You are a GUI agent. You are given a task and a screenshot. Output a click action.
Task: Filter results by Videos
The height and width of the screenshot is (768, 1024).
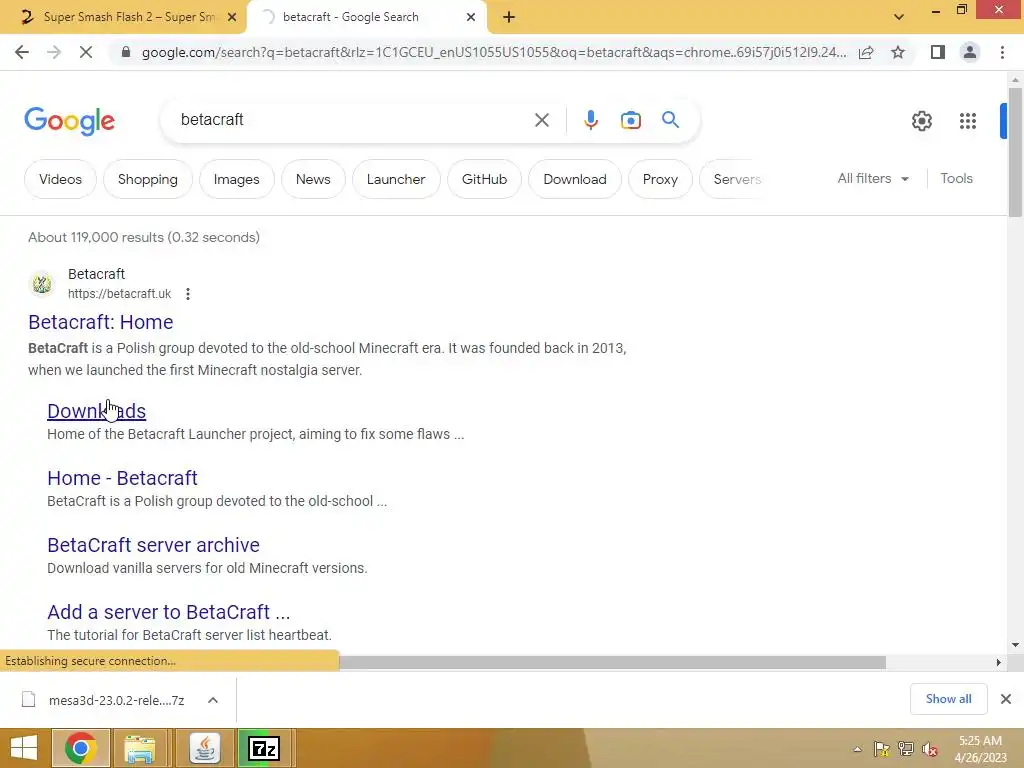[60, 179]
